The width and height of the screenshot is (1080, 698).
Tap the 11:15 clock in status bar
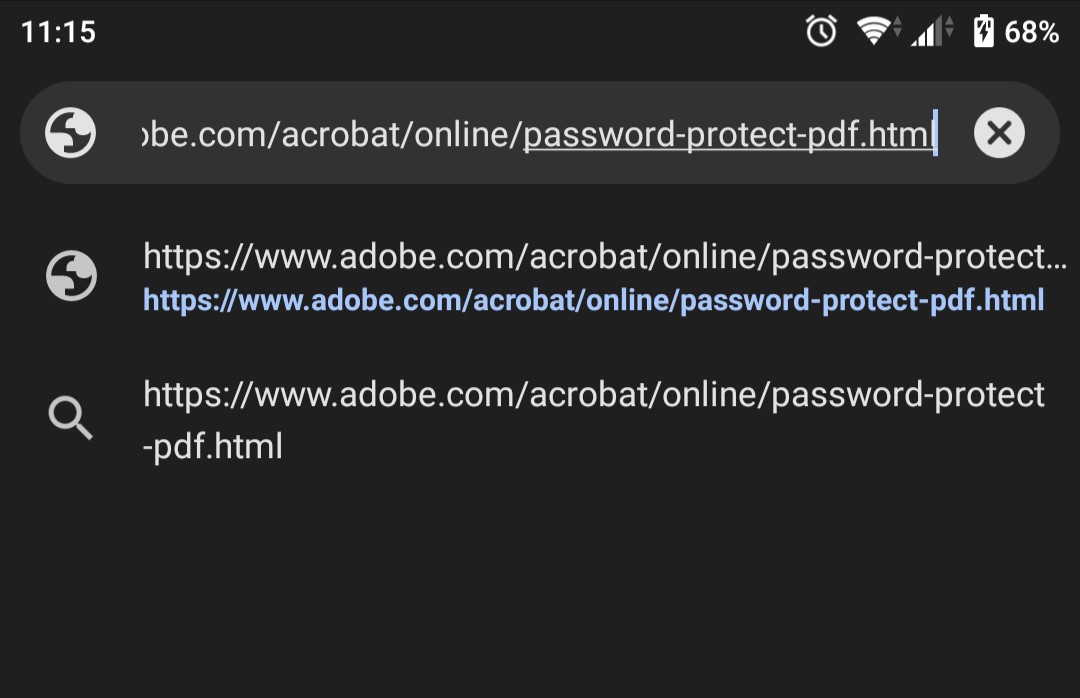tap(59, 32)
